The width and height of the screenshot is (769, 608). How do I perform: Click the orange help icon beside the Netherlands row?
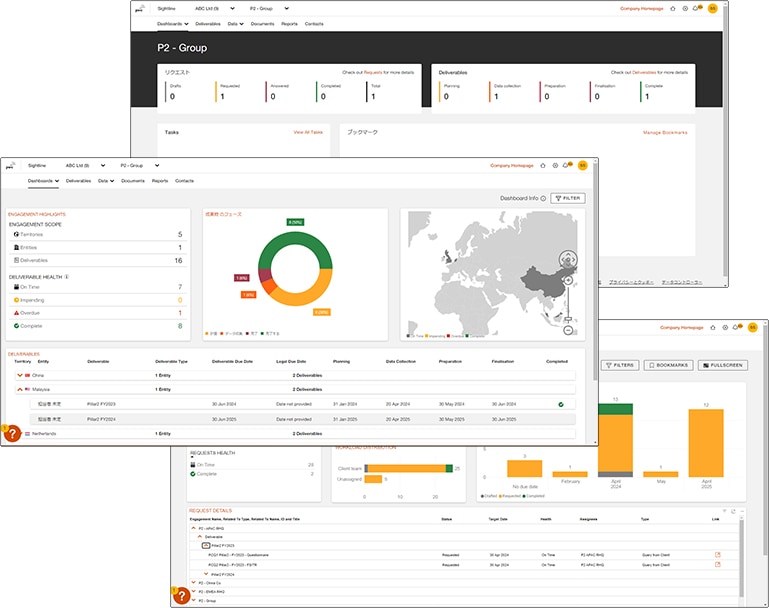[x=13, y=434]
